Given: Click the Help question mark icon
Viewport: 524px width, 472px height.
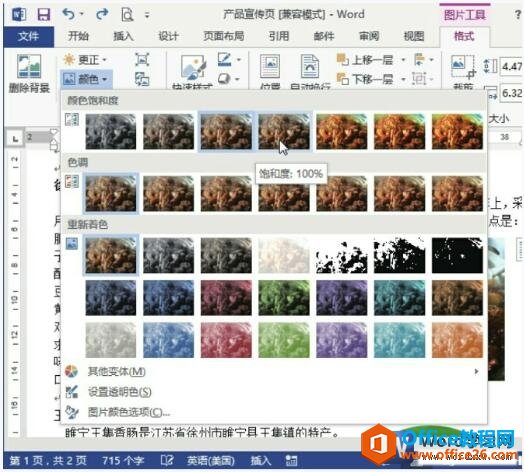Looking at the screenshot, I should 518,15.
